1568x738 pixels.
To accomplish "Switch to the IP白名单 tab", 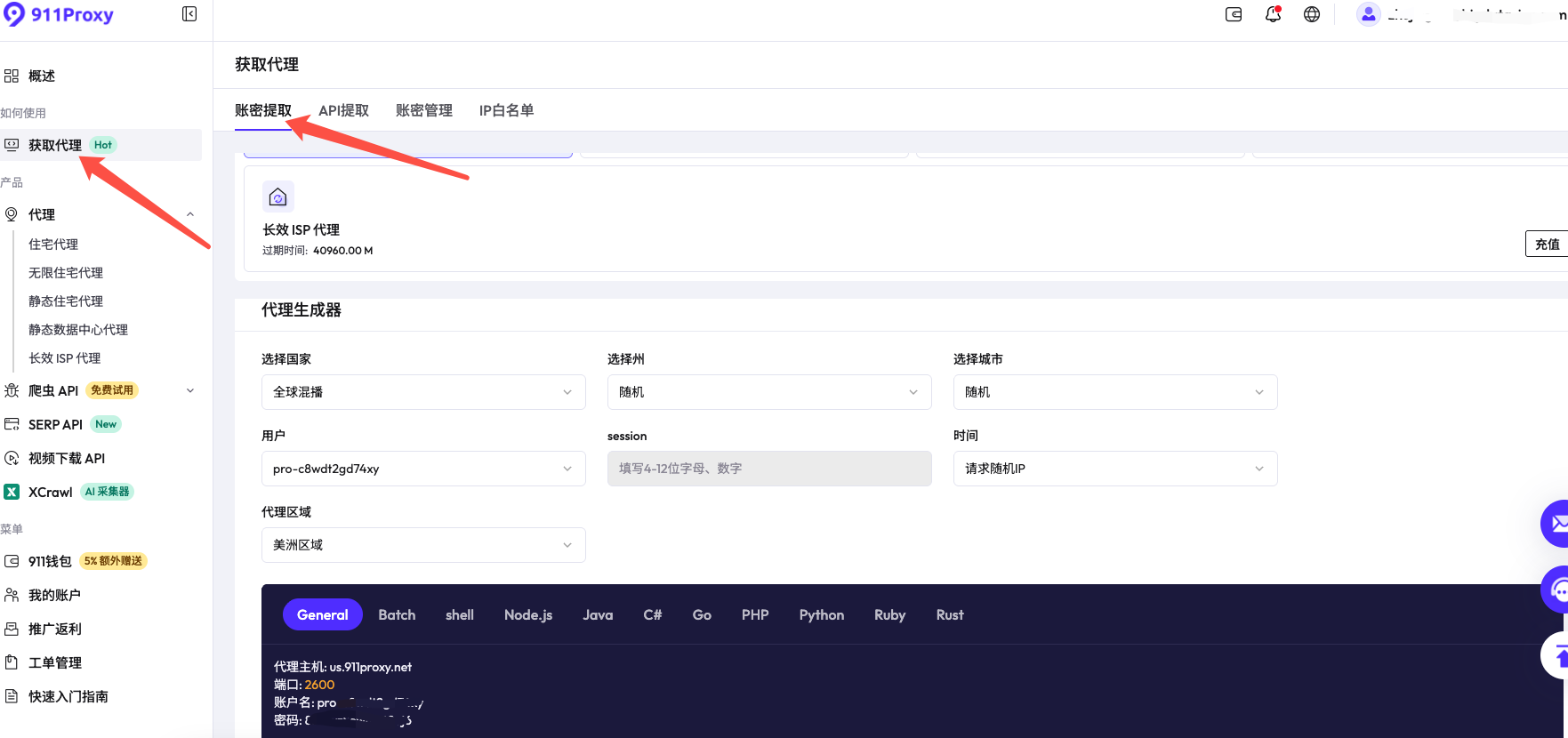I will [506, 110].
